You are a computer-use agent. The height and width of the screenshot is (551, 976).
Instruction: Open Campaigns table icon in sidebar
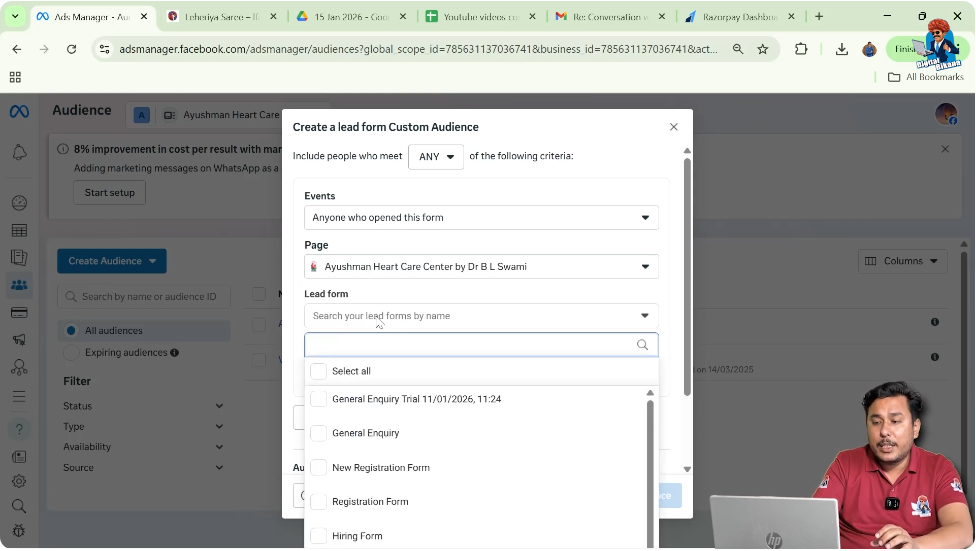tap(19, 230)
